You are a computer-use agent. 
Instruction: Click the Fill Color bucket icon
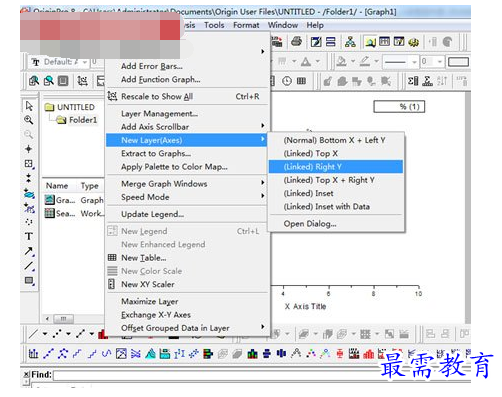341,61
